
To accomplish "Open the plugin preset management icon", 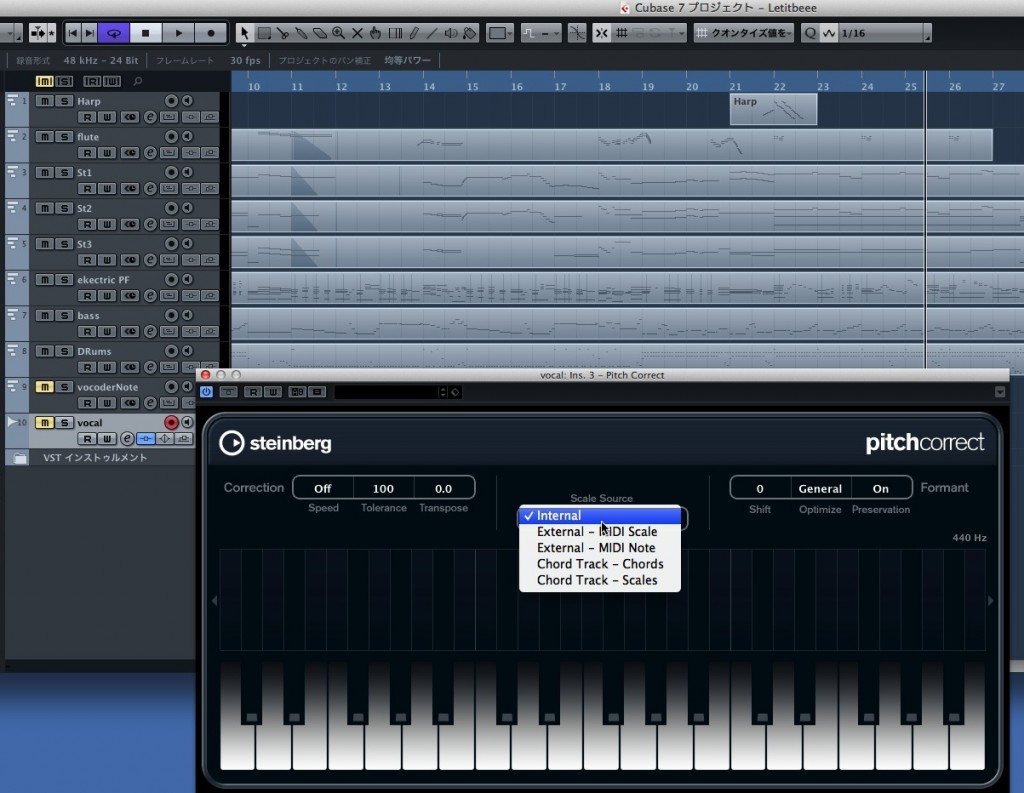I will (x=455, y=392).
